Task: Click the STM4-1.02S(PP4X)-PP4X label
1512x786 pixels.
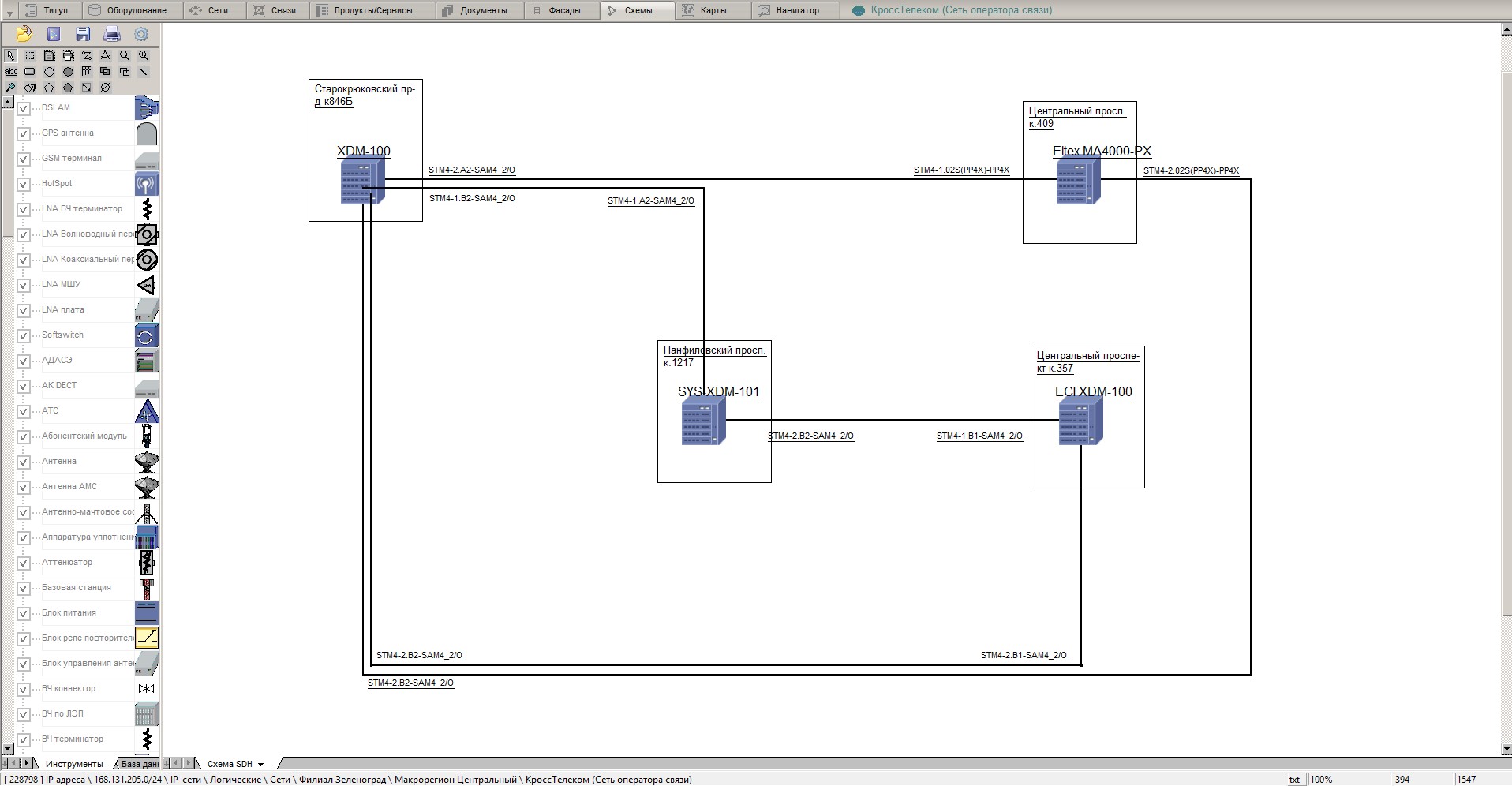Action: [x=962, y=170]
